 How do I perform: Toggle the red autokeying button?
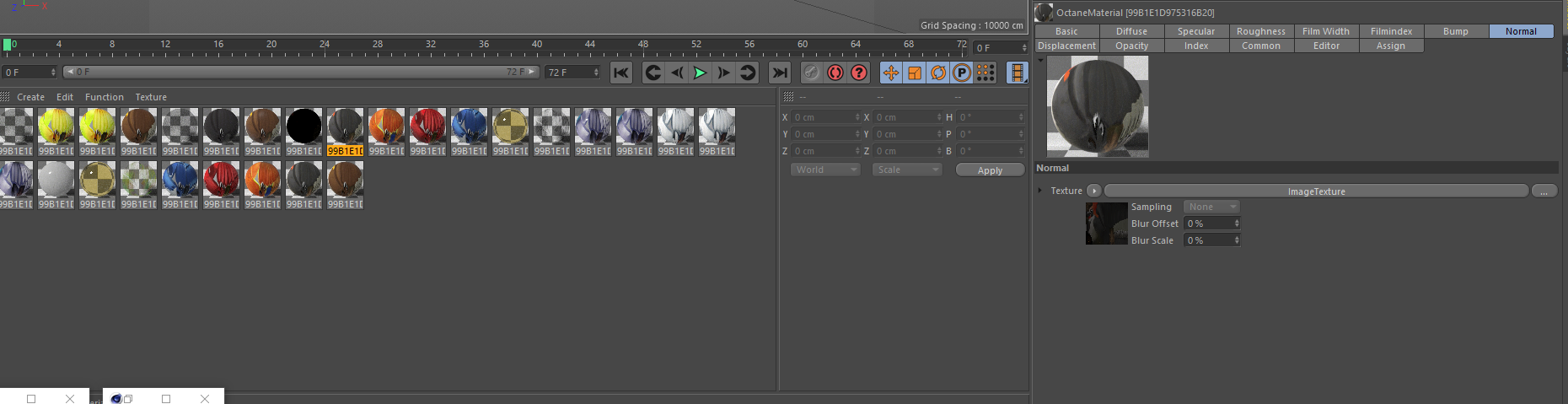point(835,73)
